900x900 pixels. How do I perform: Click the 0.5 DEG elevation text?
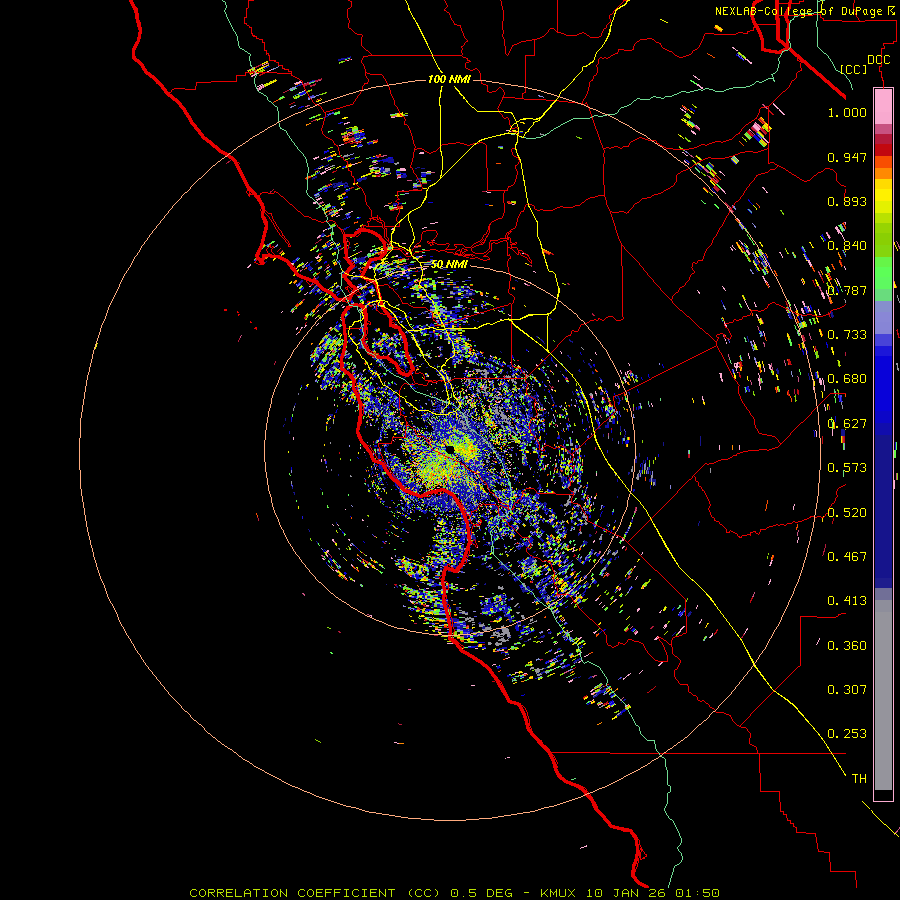(480, 893)
